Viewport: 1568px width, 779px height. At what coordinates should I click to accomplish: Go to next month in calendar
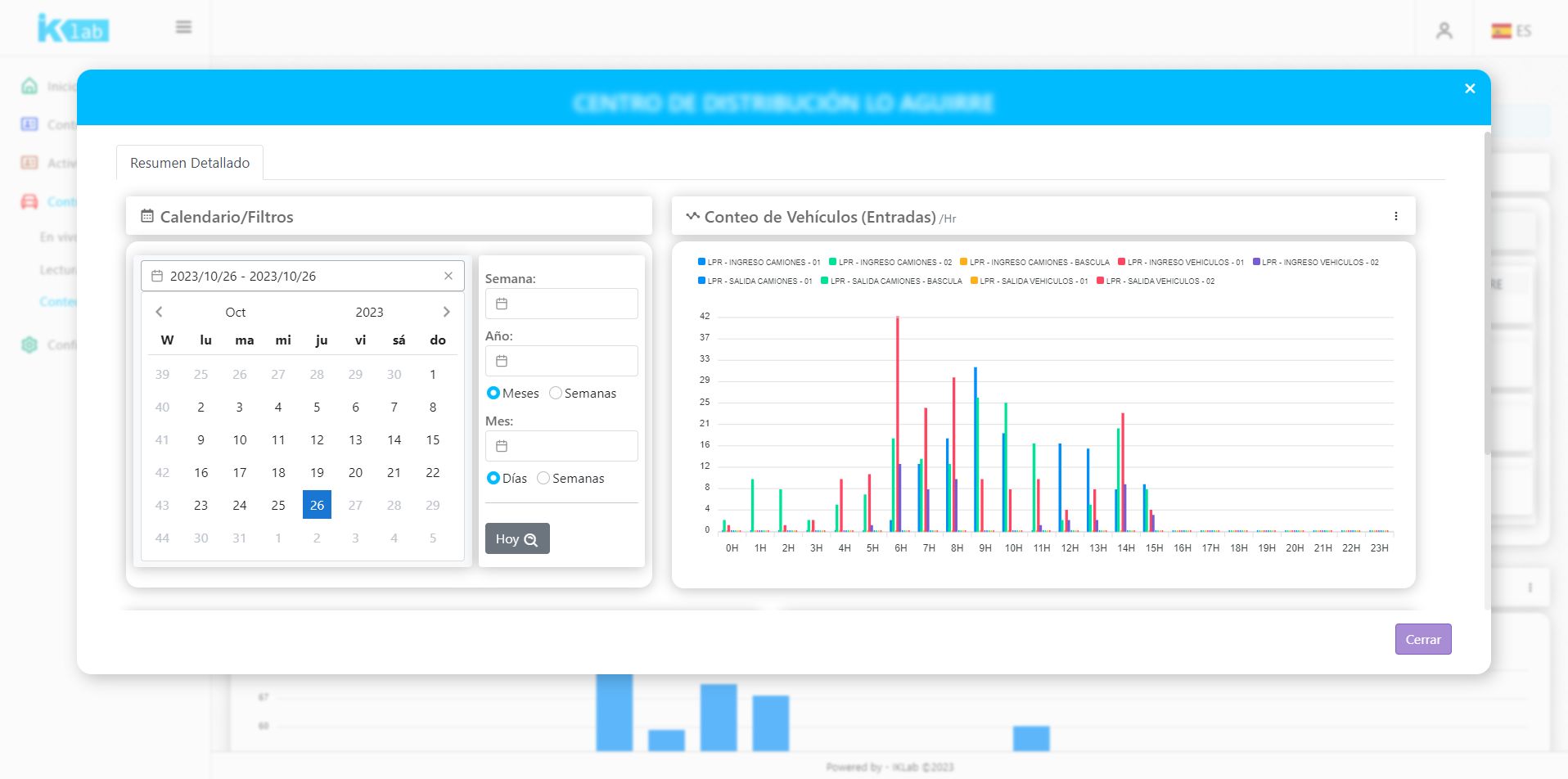click(446, 312)
